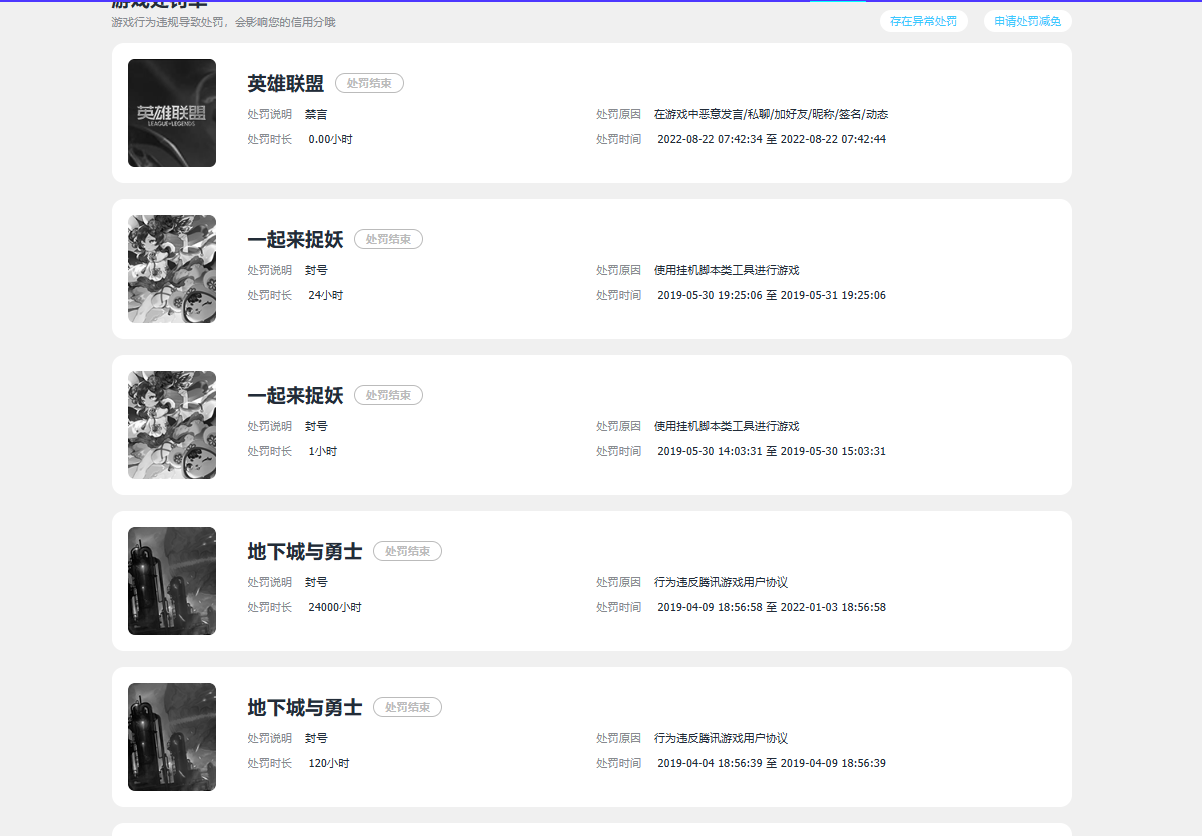
Task: Click 处罚结束 badge in the 1小时 一起来捉妖 card
Action: tap(388, 395)
